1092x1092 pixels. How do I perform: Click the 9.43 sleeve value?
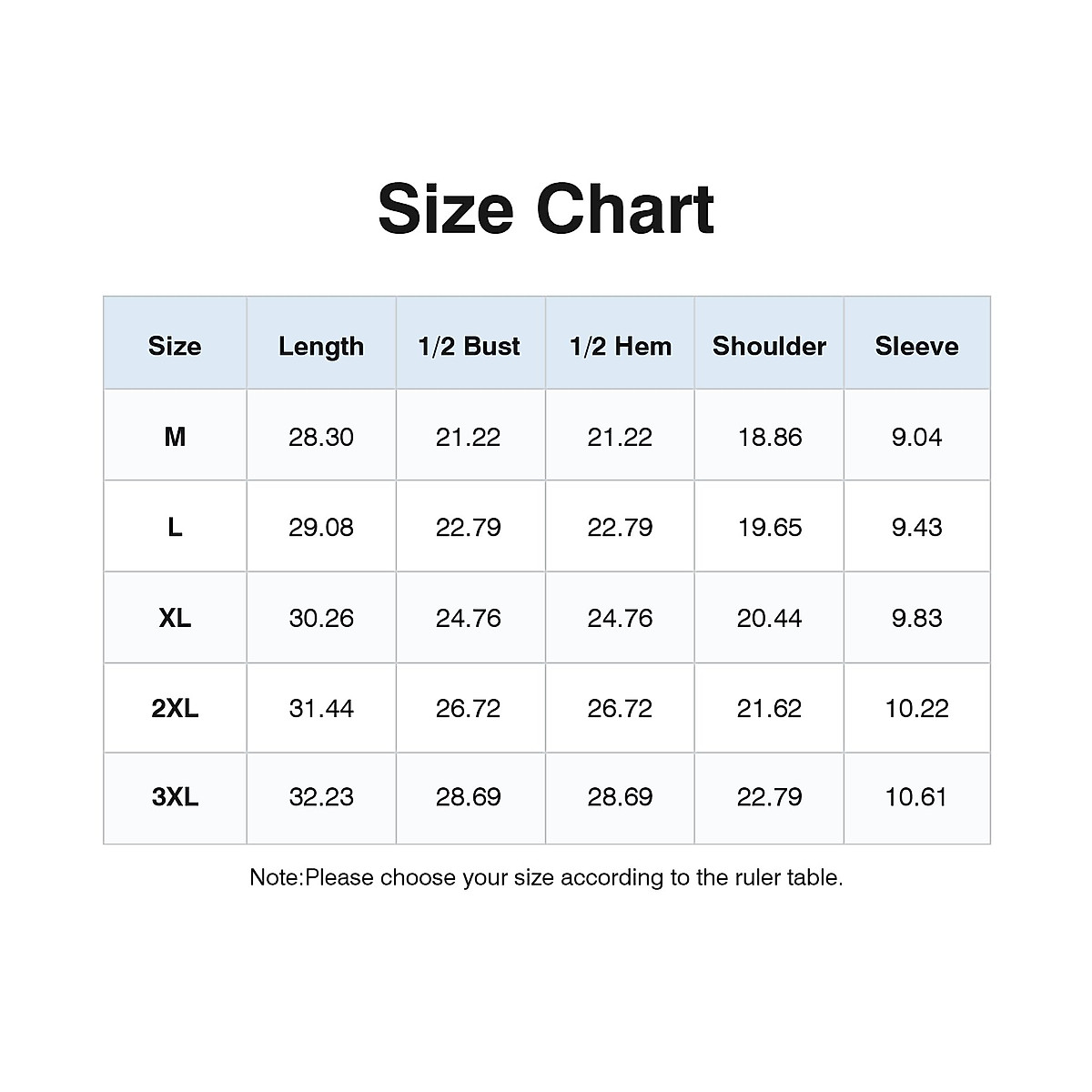(x=916, y=527)
